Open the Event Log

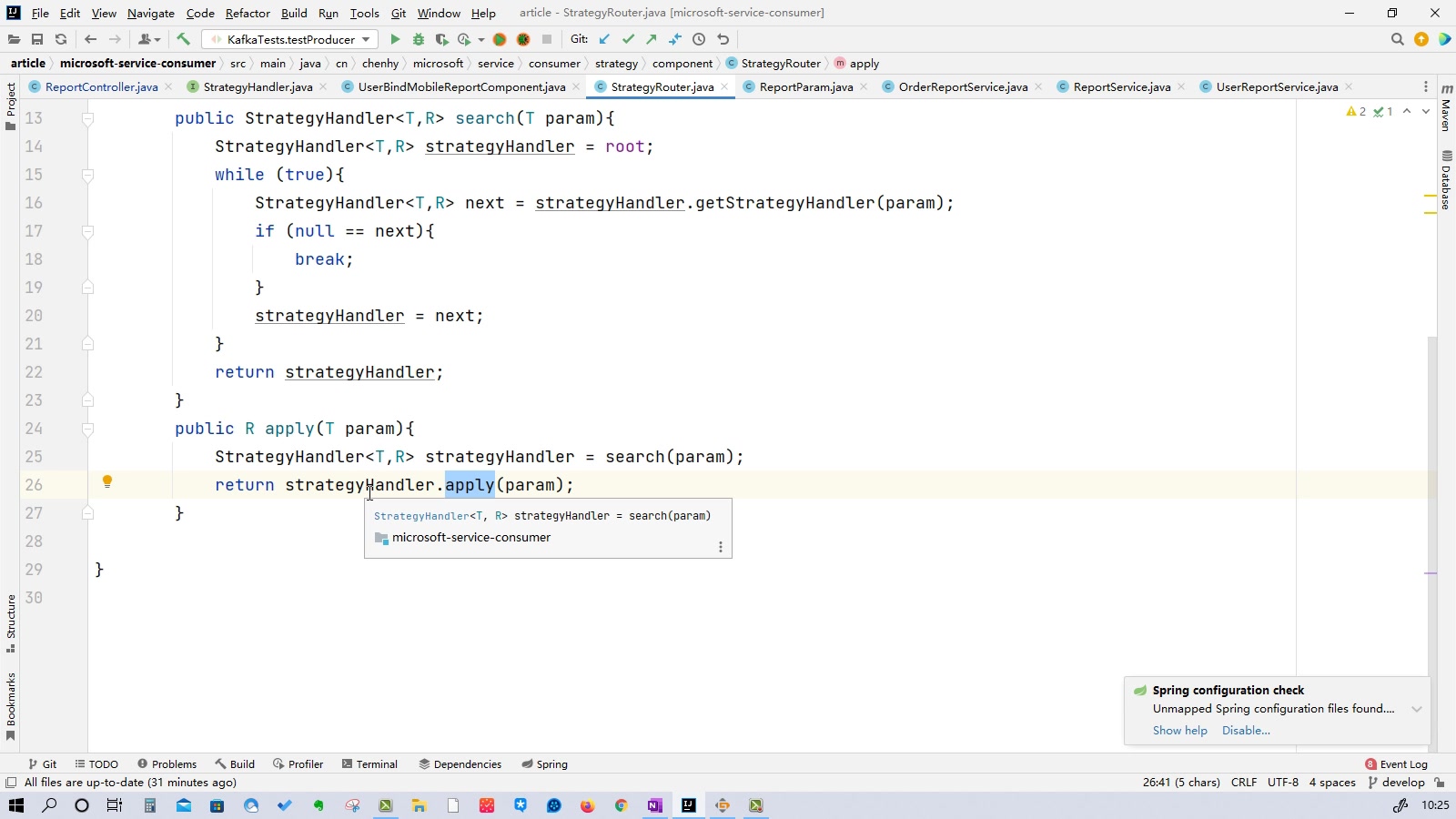click(1396, 764)
